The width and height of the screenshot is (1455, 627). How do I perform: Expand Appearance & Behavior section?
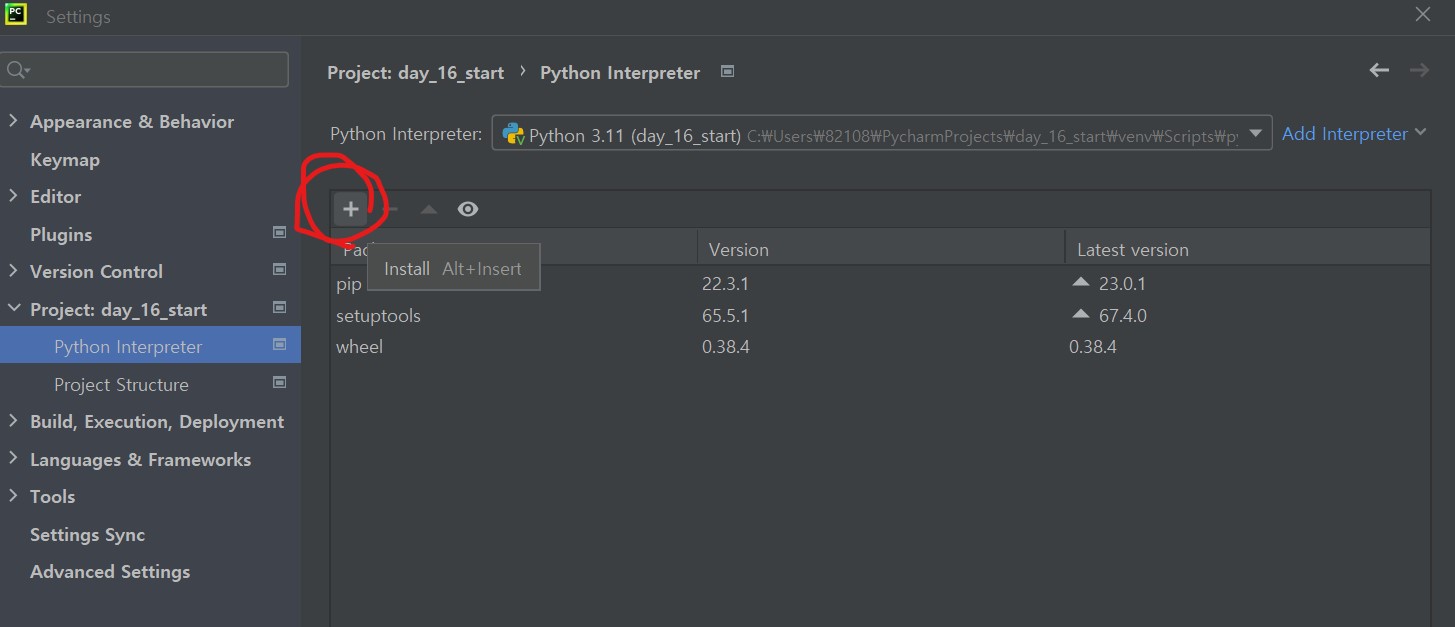[13, 121]
